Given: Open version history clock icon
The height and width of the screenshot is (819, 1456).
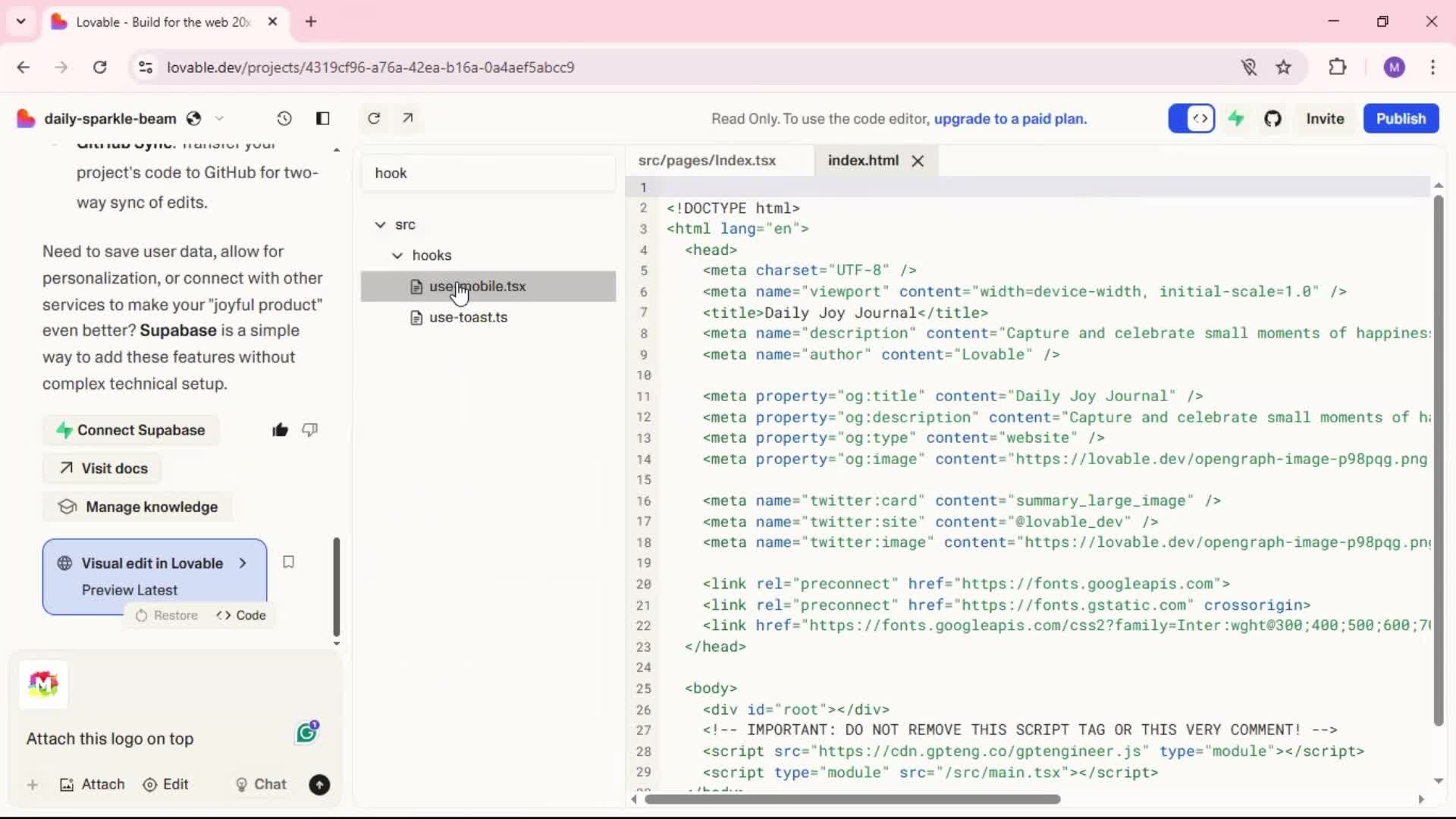Looking at the screenshot, I should 284,118.
